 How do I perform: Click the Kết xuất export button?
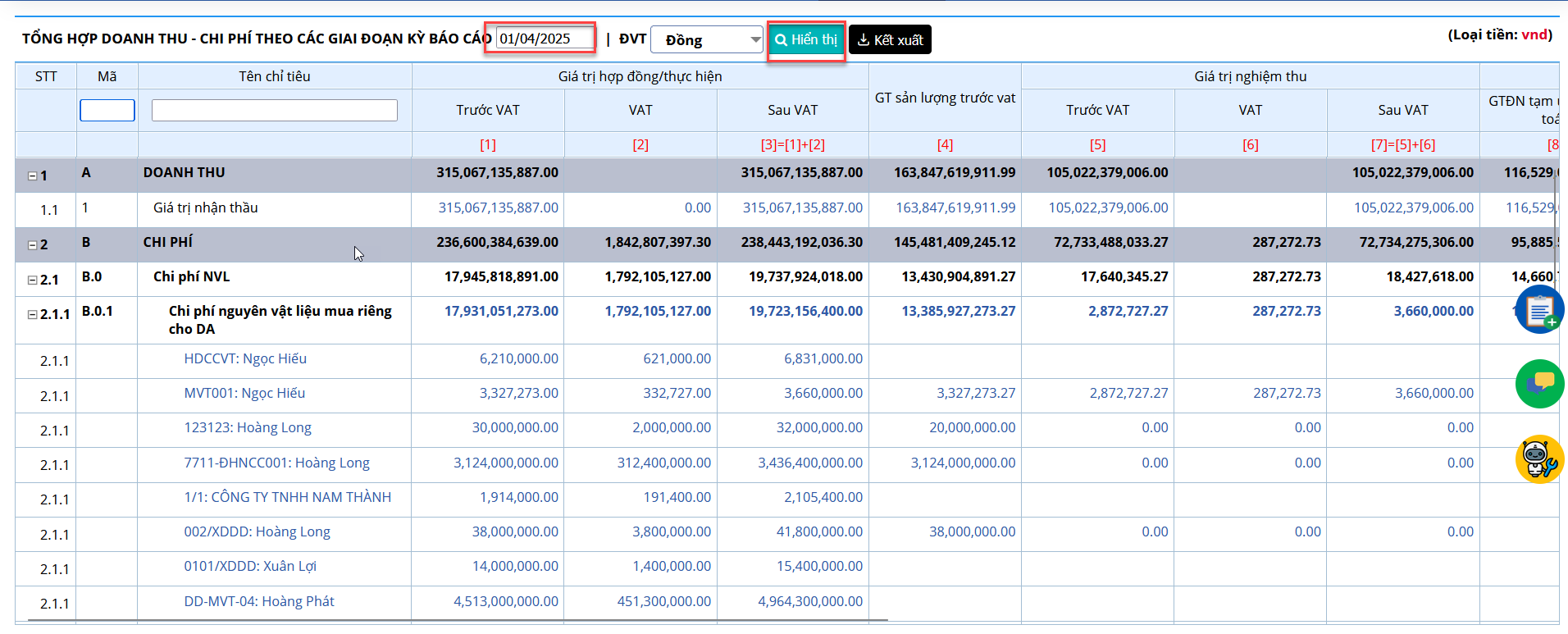(x=890, y=40)
